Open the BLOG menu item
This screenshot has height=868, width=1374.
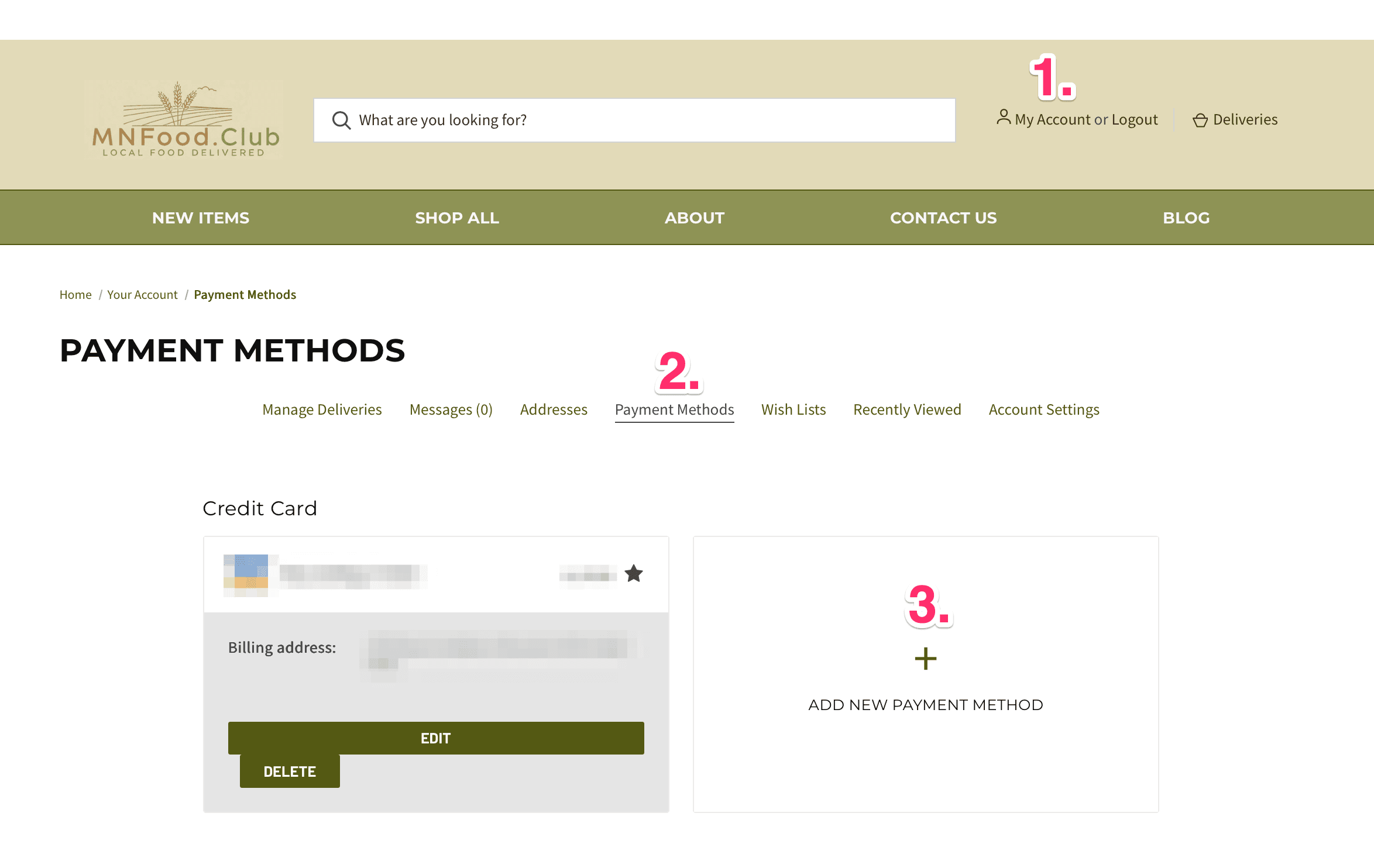point(1186,218)
